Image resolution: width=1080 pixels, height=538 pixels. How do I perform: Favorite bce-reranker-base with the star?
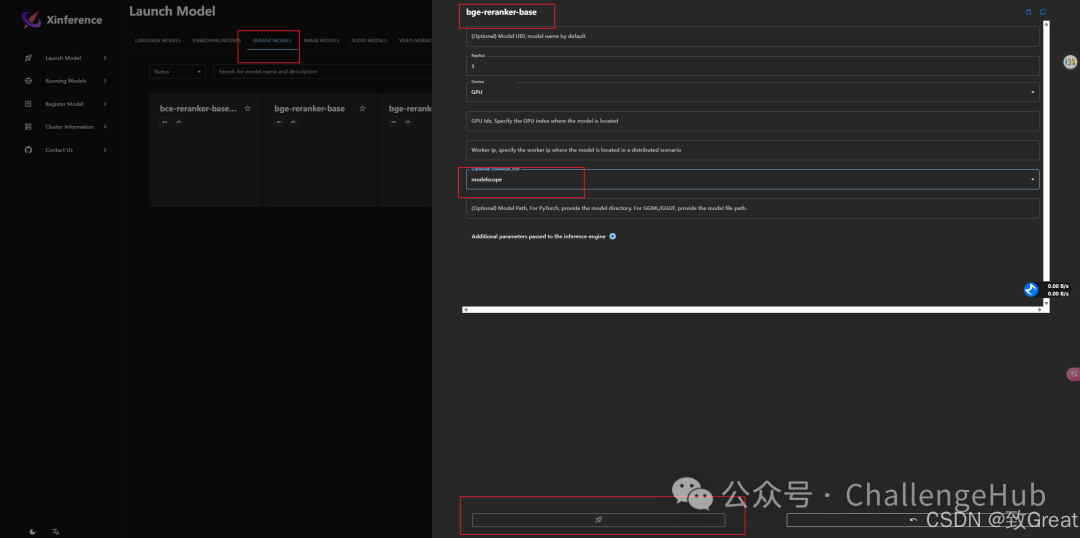click(248, 109)
